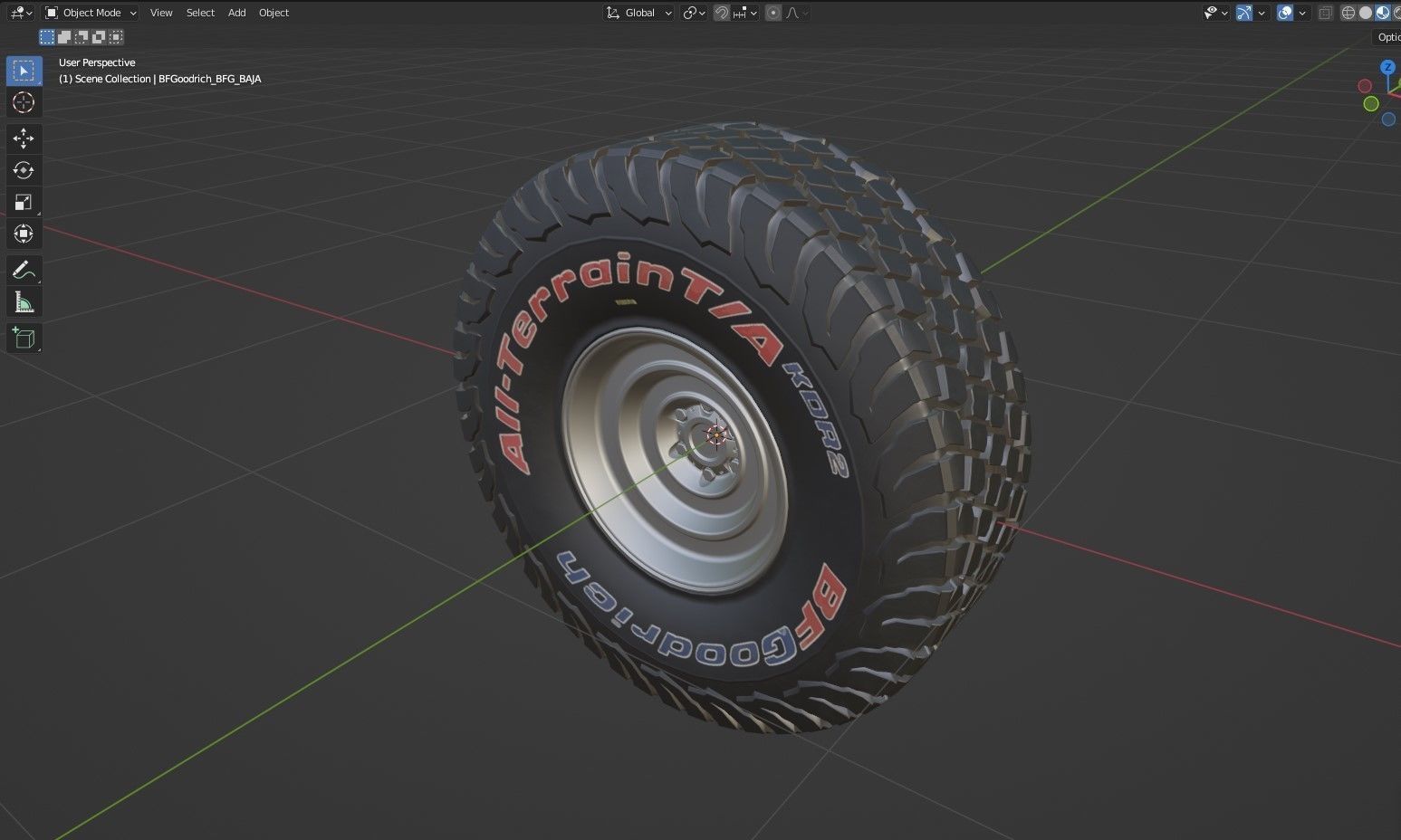Set selection mode to new selection
This screenshot has width=1401, height=840.
pos(47,37)
